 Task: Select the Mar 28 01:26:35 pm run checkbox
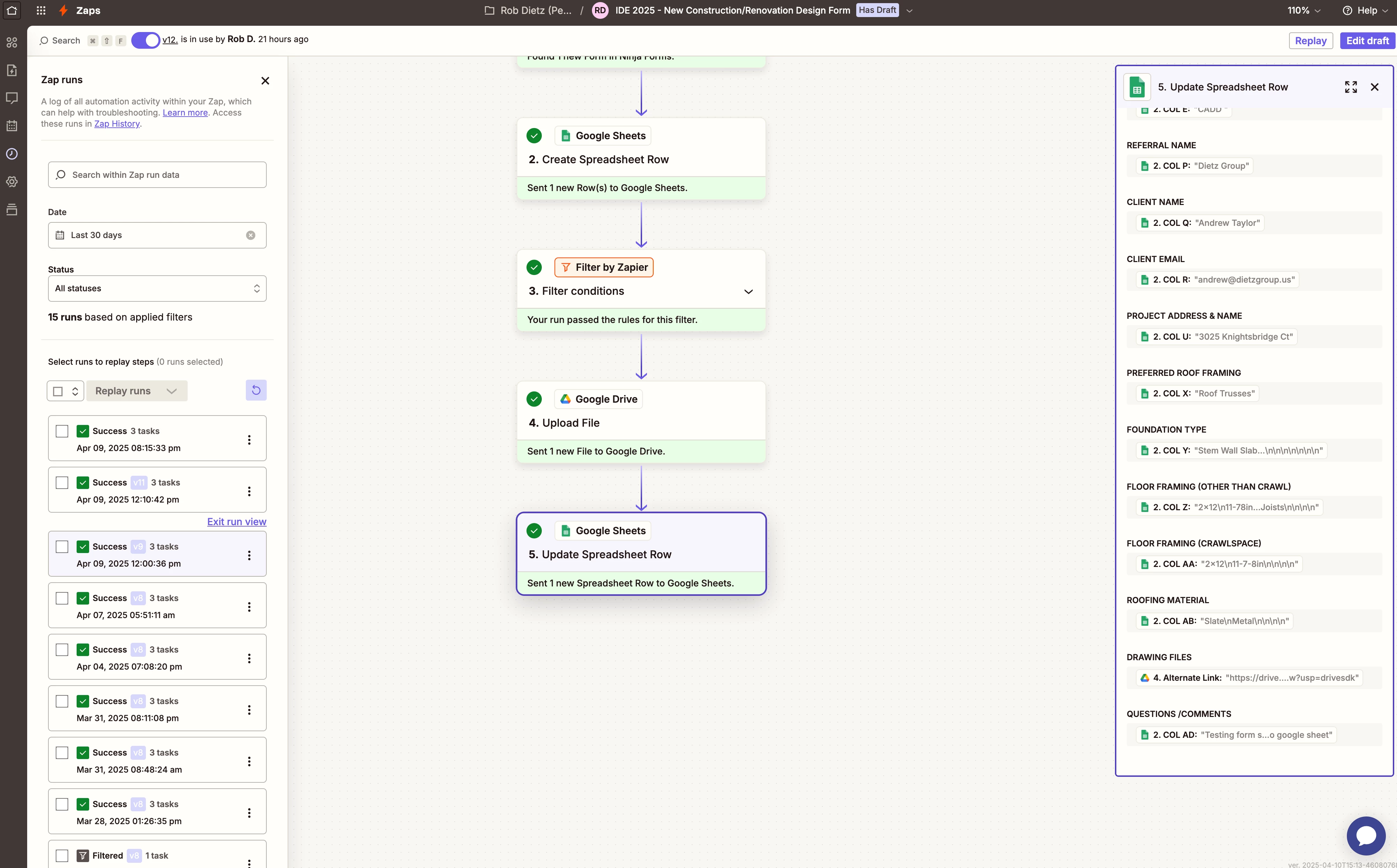coord(62,804)
